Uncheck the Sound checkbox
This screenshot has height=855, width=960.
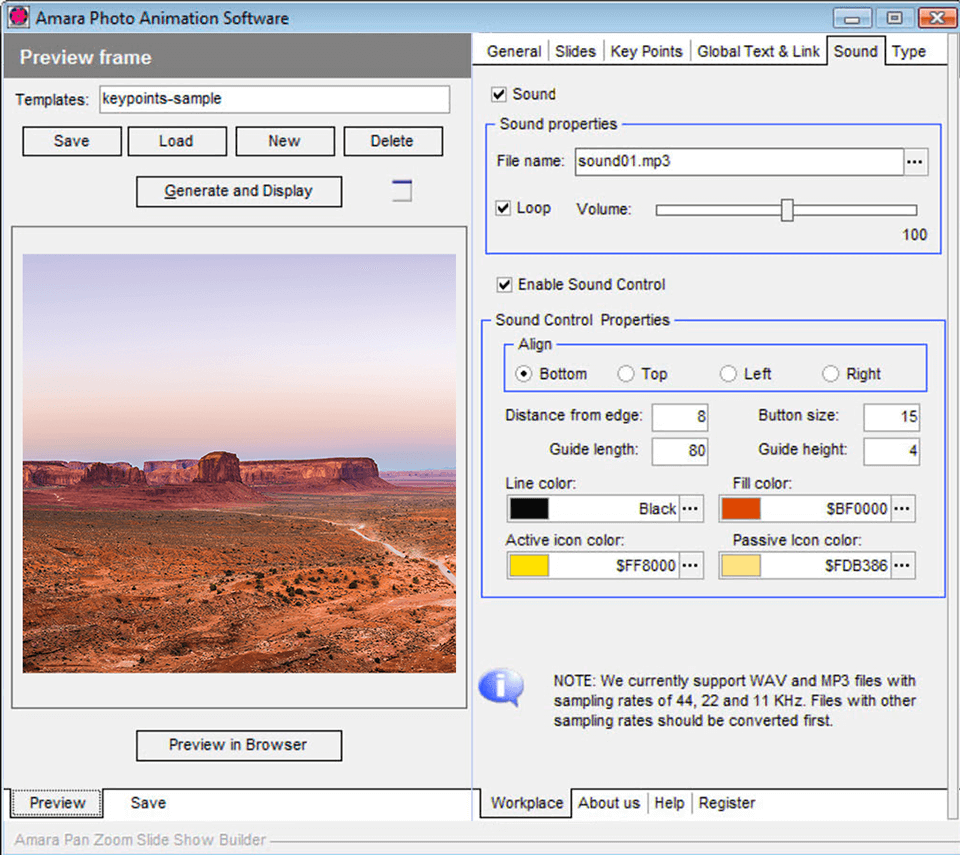click(499, 94)
